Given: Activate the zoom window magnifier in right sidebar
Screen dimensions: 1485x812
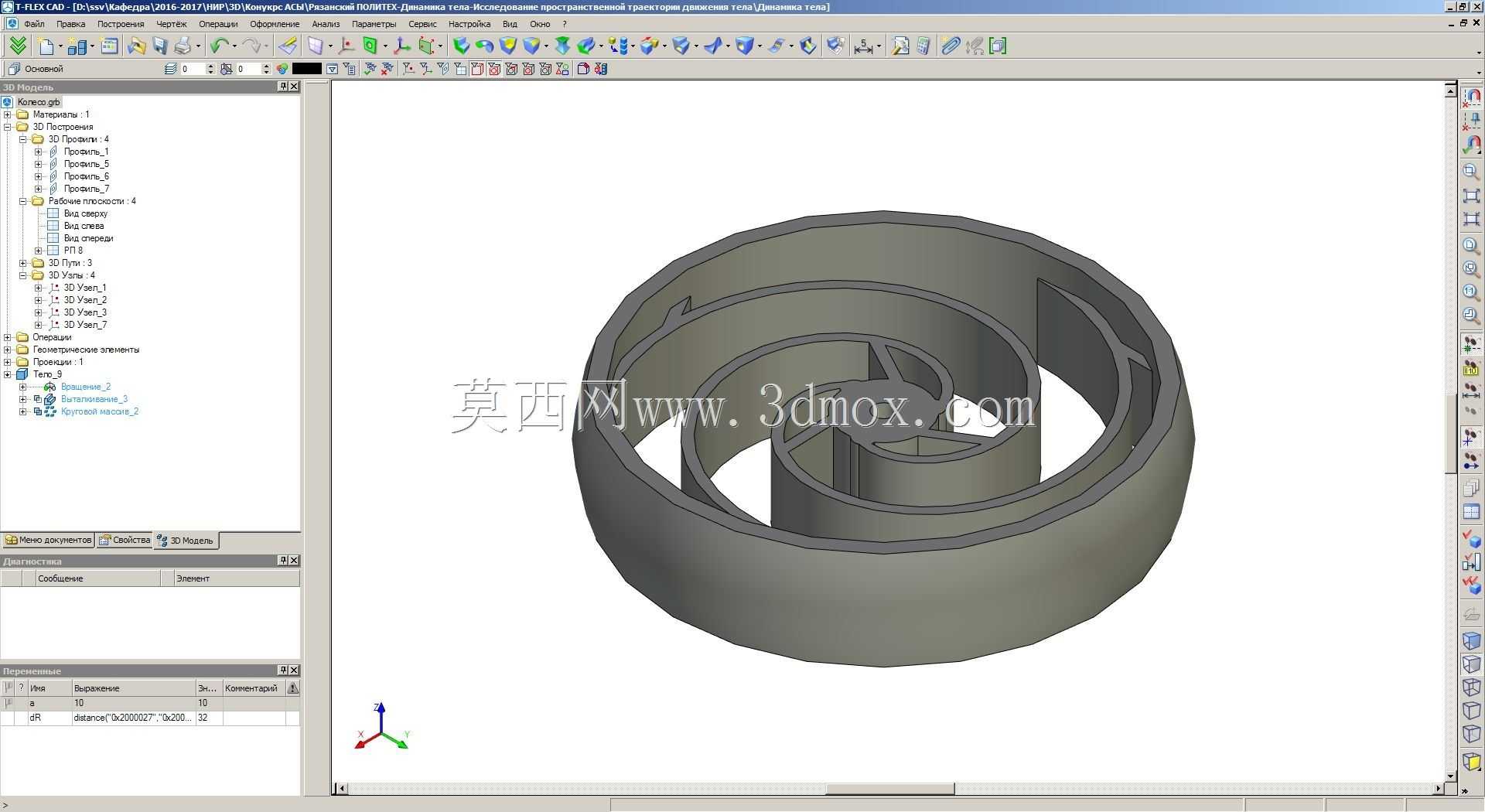Looking at the screenshot, I should (x=1471, y=171).
